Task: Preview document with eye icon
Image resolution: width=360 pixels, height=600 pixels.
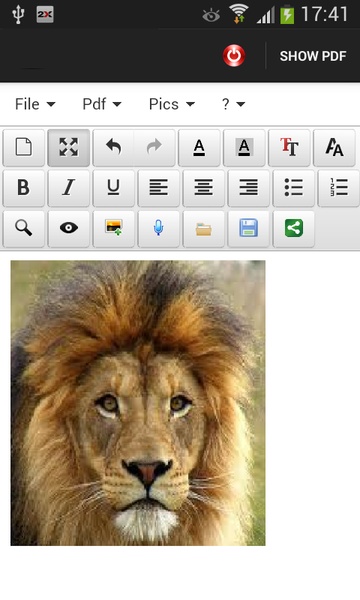Action: pyautogui.click(x=68, y=228)
